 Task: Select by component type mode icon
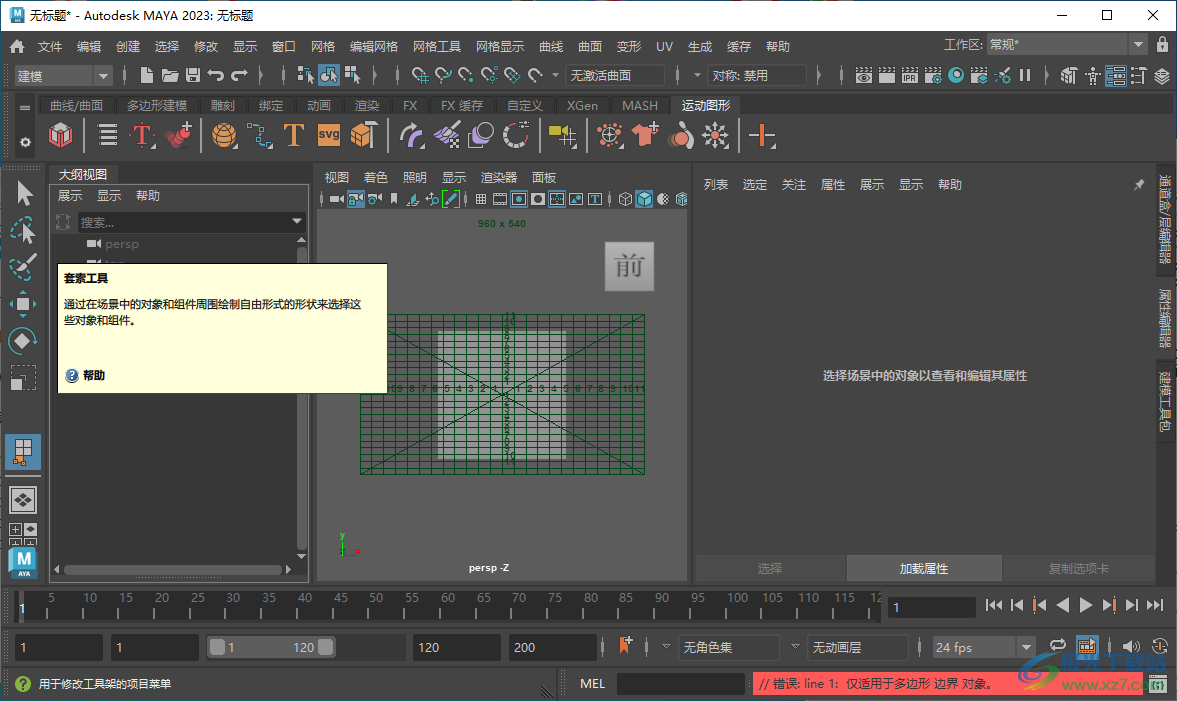tap(352, 75)
